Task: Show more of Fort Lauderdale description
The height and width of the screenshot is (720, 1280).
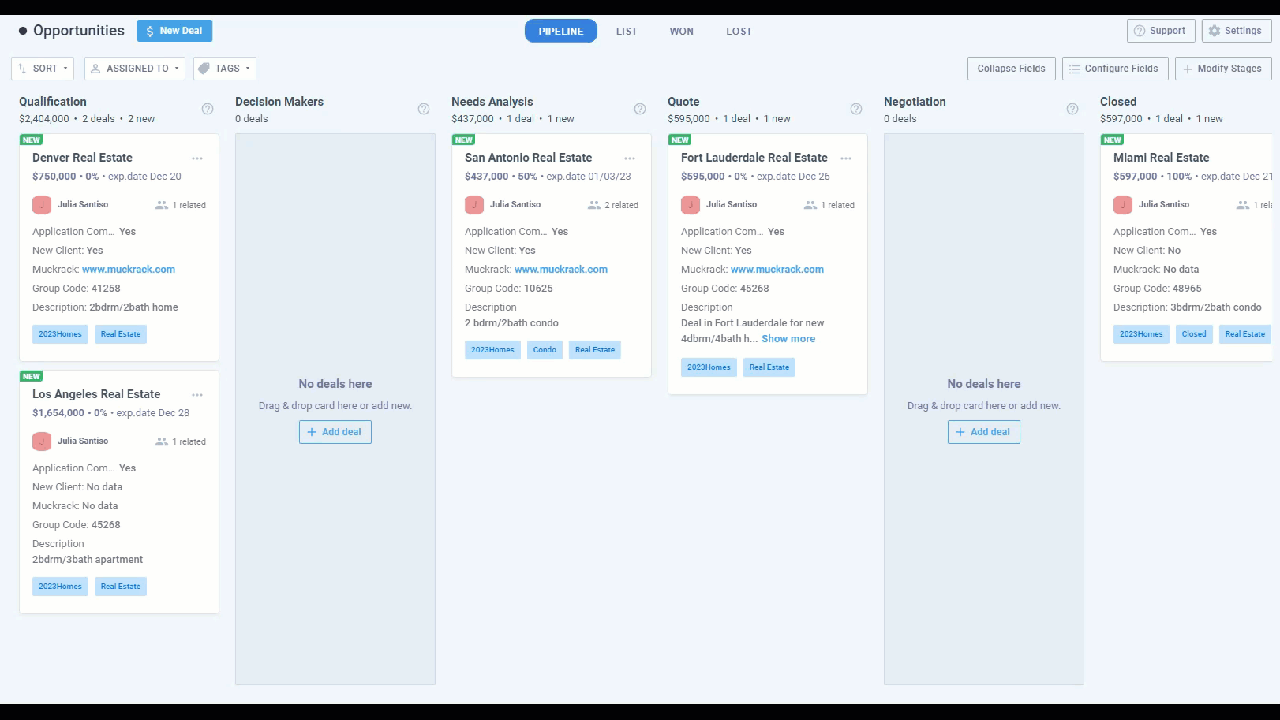Action: pyautogui.click(x=788, y=339)
